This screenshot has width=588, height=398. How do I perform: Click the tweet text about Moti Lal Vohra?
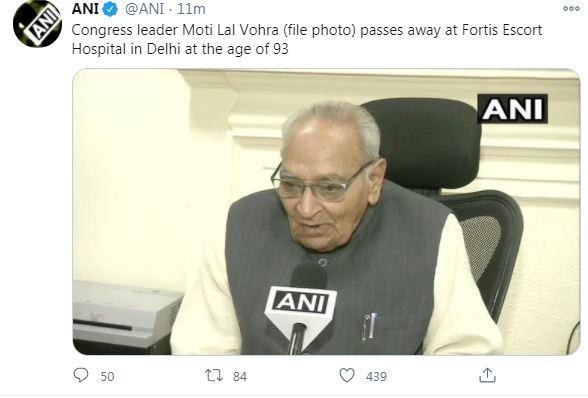[307, 39]
